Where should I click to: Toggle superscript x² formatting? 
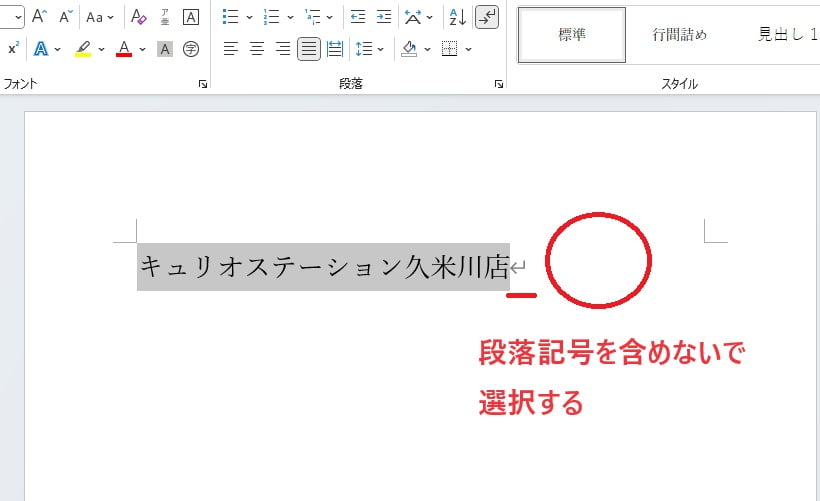[14, 49]
